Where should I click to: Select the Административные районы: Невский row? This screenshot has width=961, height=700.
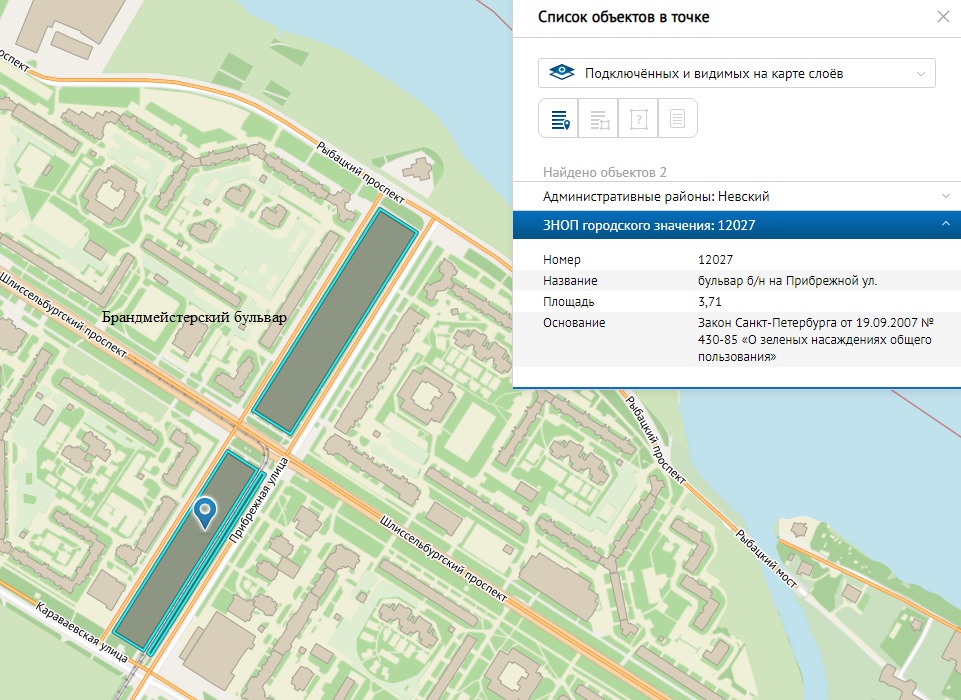click(656, 196)
